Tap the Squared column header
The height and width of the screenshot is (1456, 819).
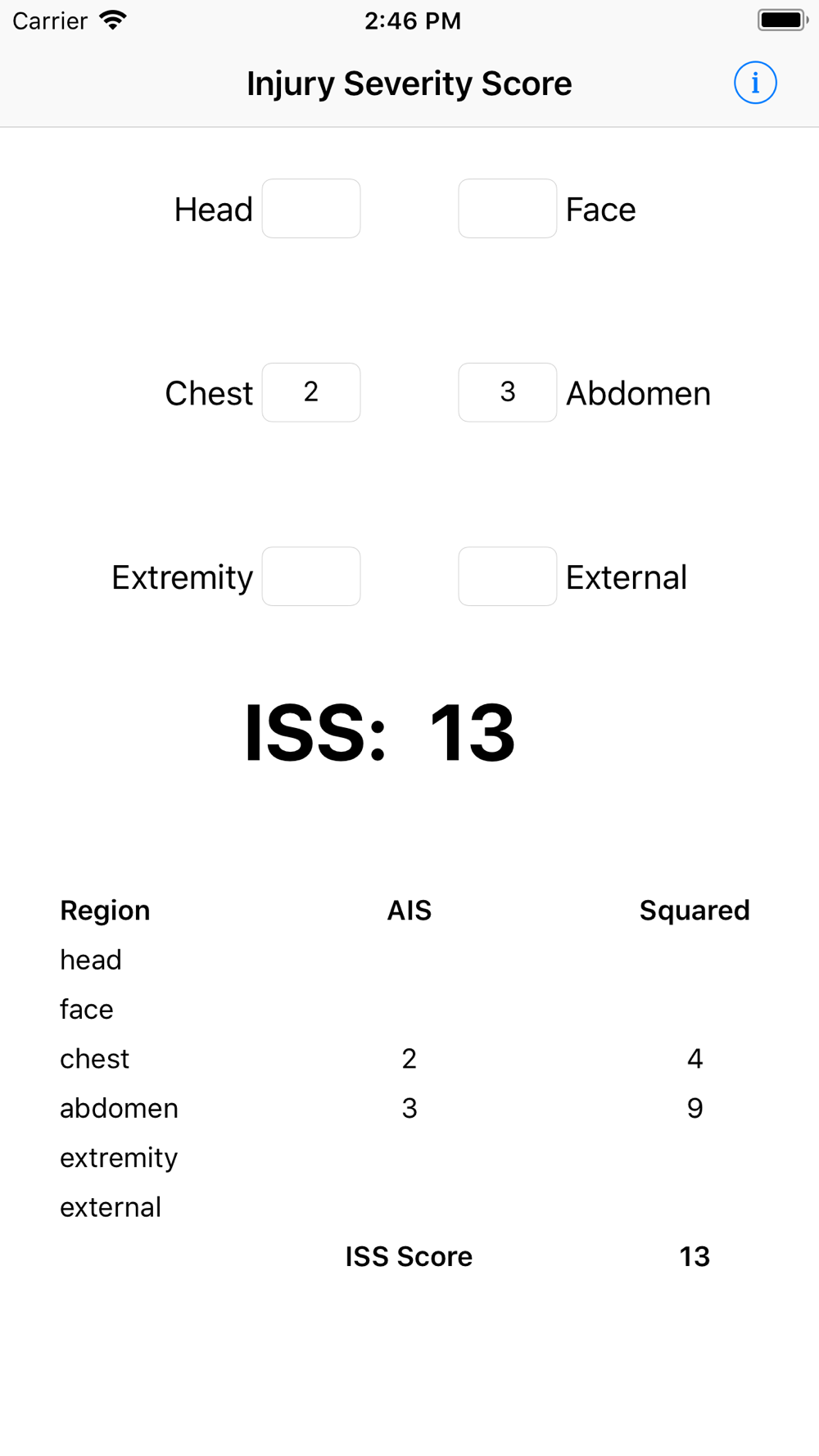coord(694,911)
